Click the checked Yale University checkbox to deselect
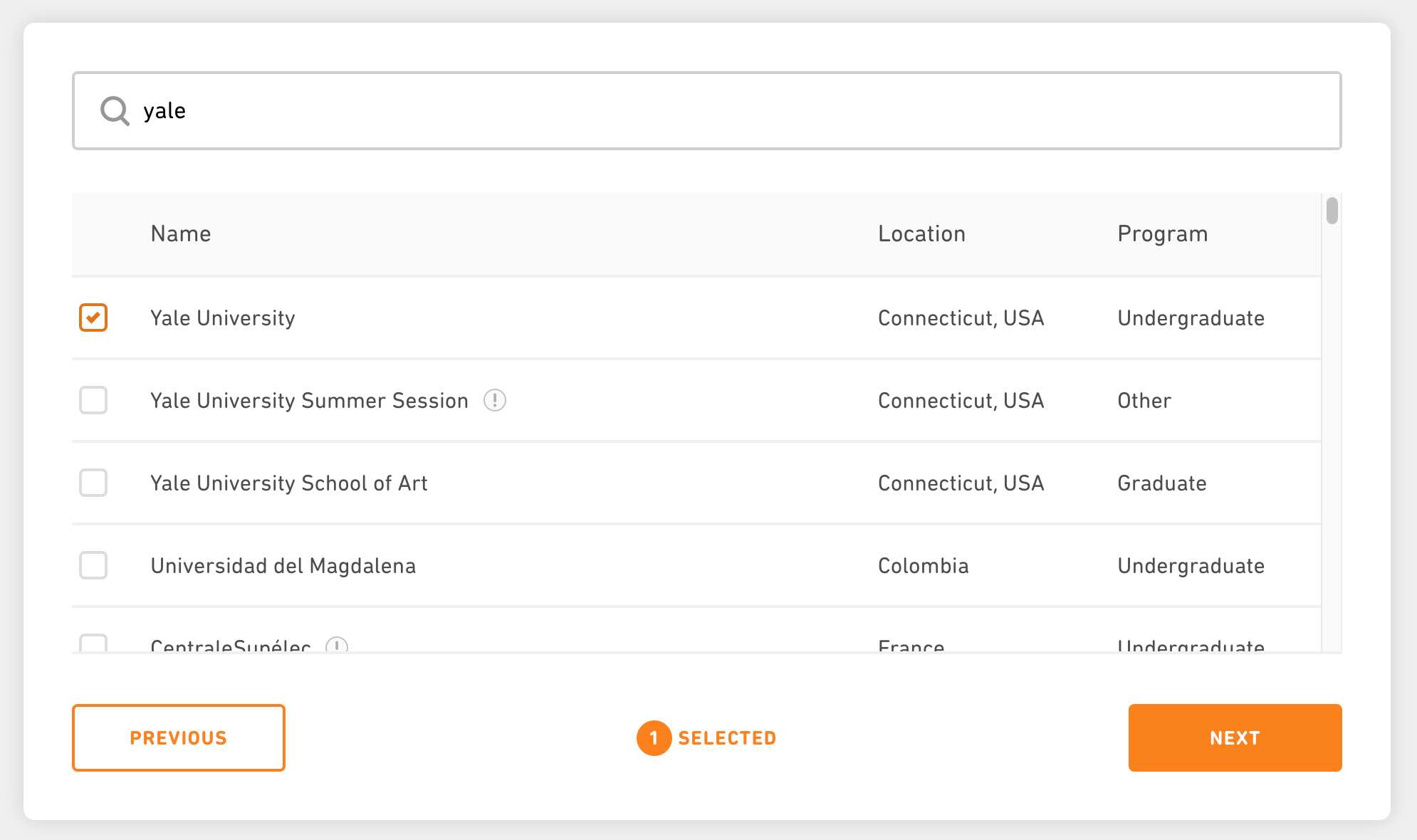1417x840 pixels. click(94, 318)
